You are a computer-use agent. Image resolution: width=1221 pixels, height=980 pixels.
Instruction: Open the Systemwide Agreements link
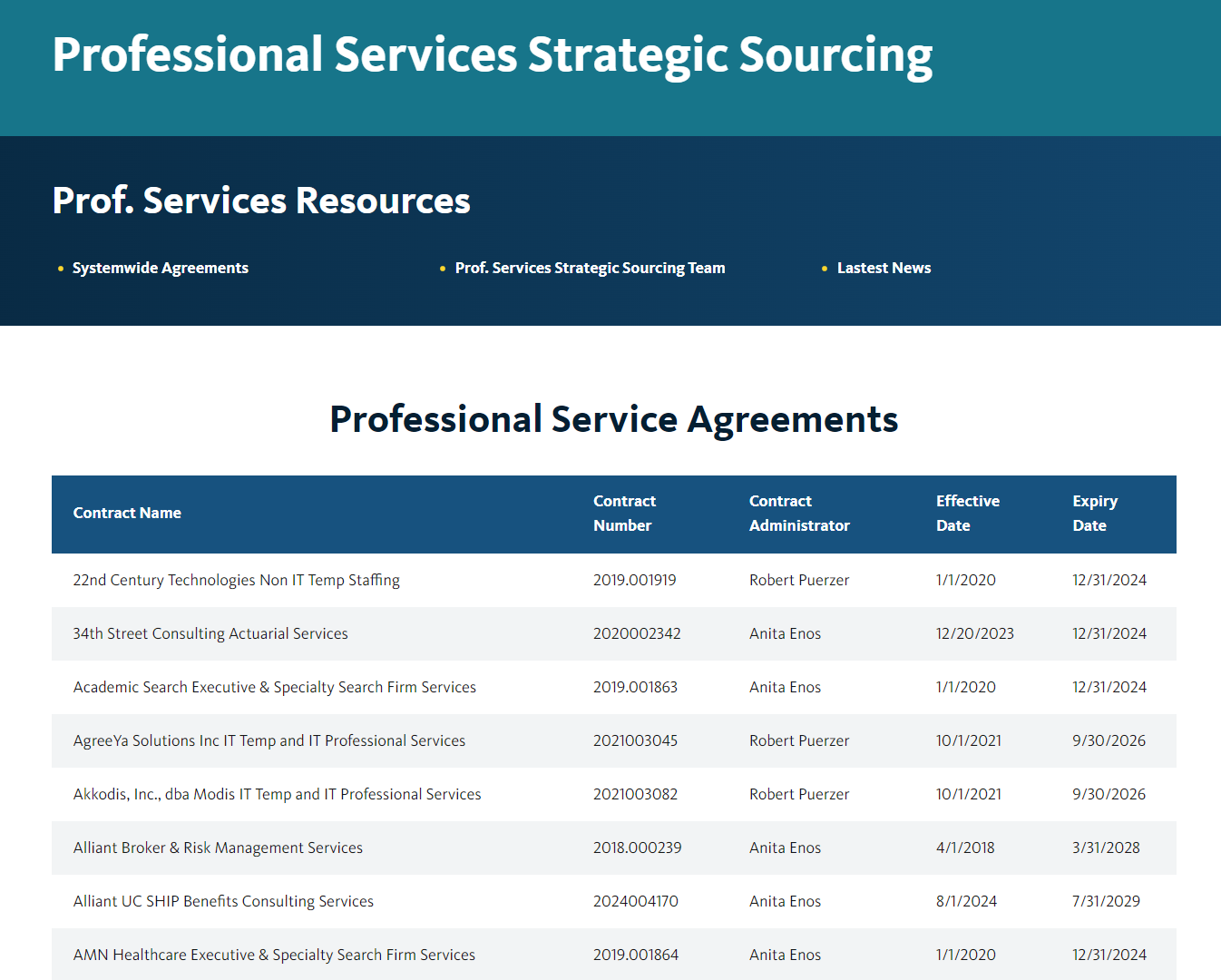click(160, 268)
